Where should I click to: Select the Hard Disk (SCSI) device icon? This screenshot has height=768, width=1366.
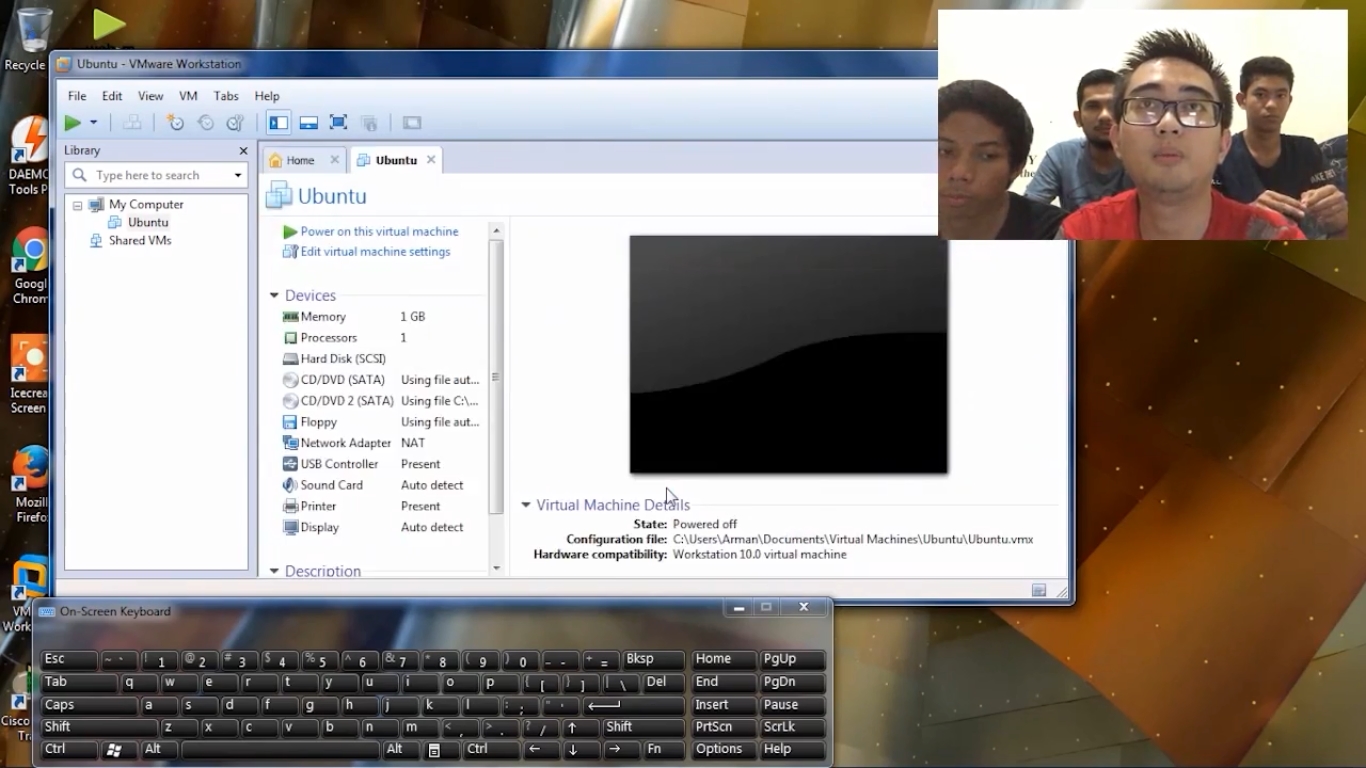pyautogui.click(x=290, y=359)
